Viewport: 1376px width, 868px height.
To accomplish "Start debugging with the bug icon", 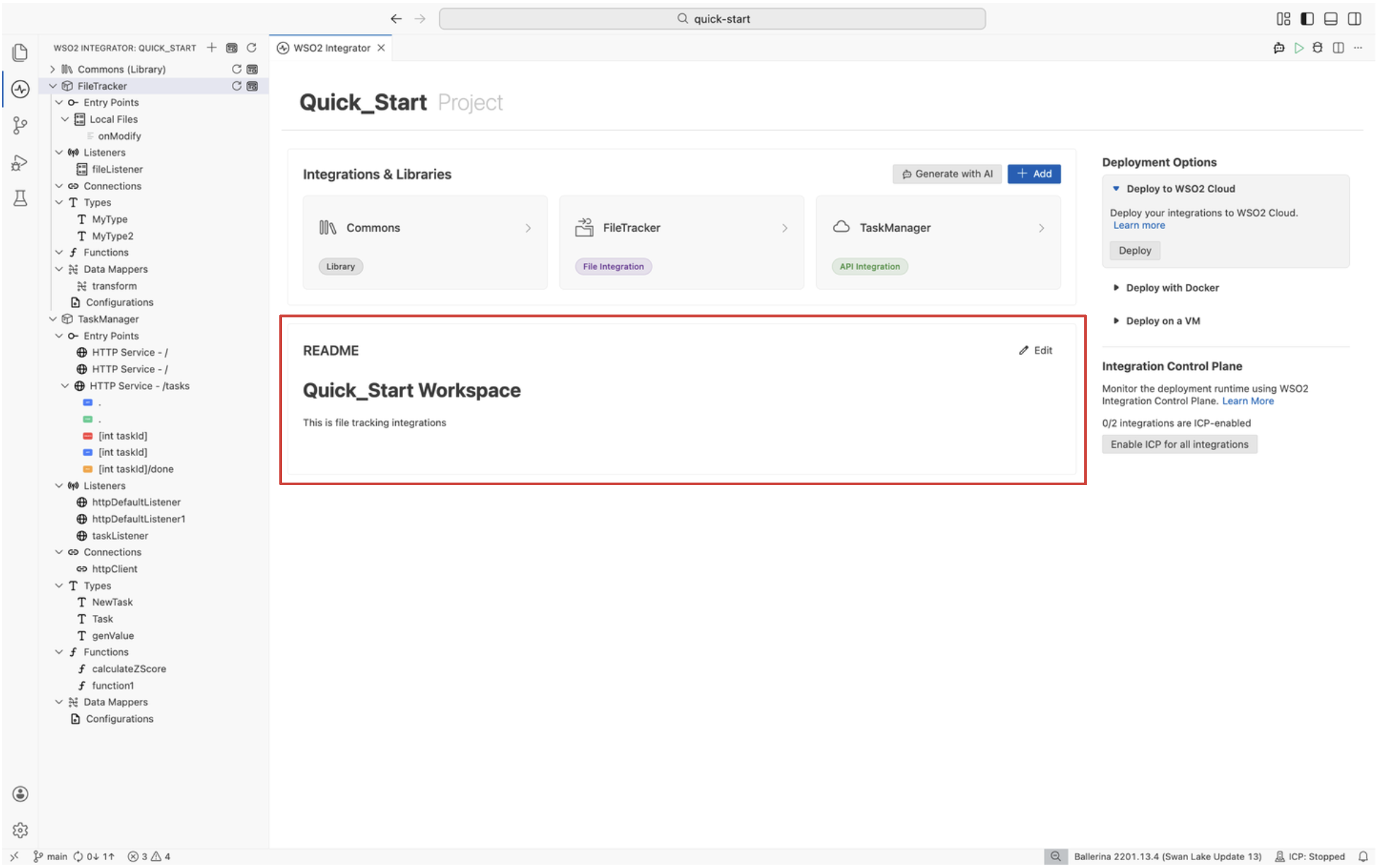I will 1317,48.
